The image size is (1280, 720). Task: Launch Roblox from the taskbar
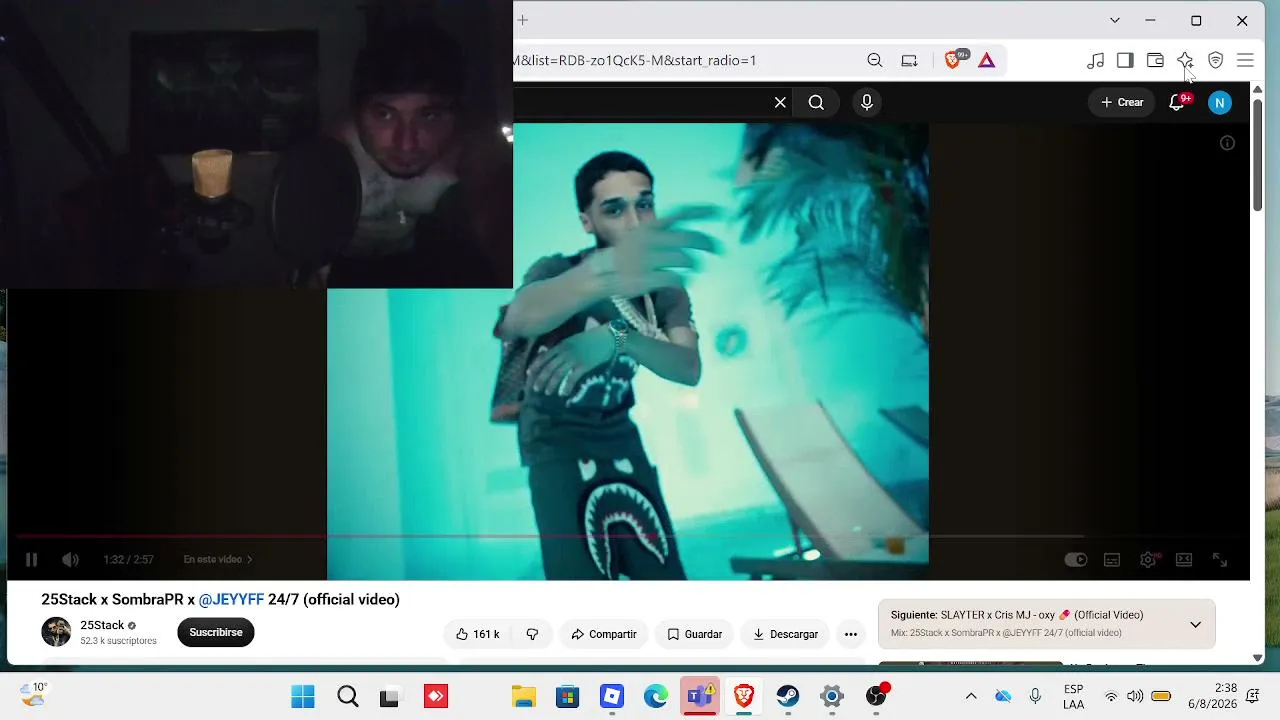pyautogui.click(x=612, y=696)
